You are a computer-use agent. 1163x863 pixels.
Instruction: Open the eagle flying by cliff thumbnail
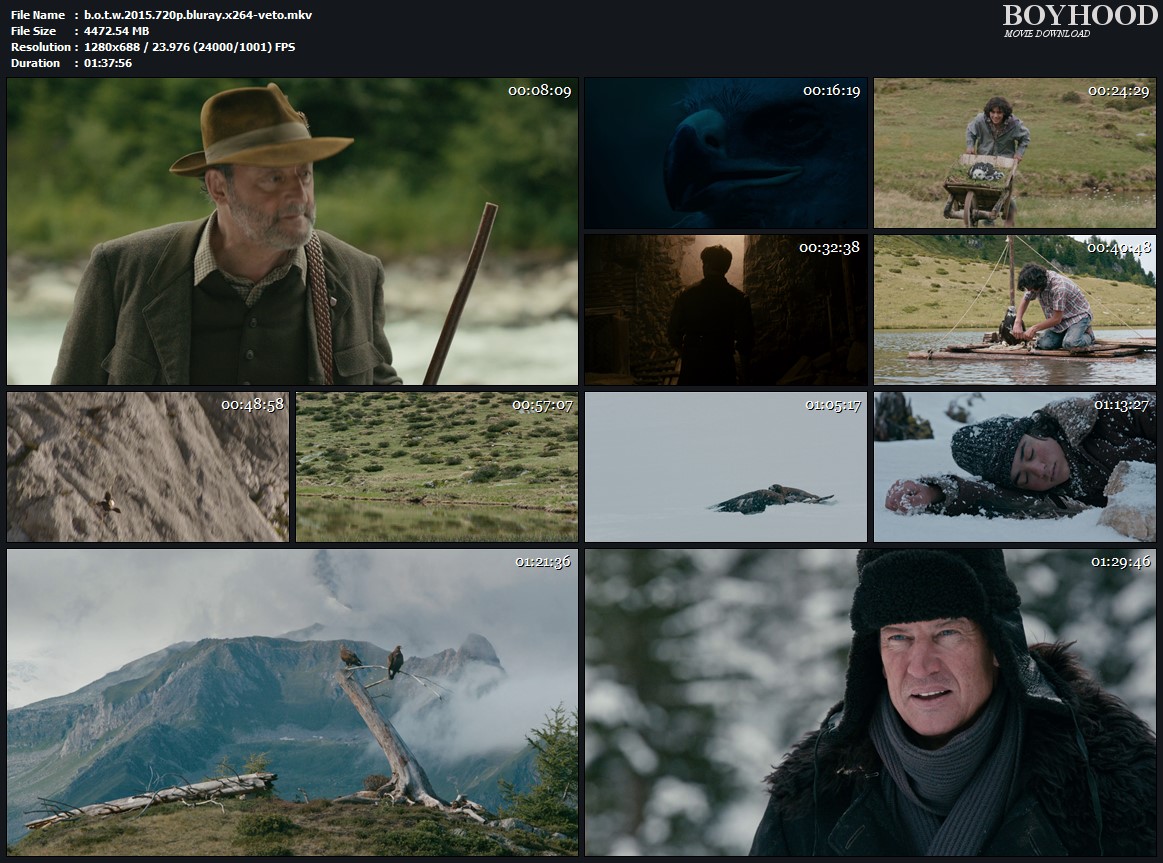click(148, 467)
